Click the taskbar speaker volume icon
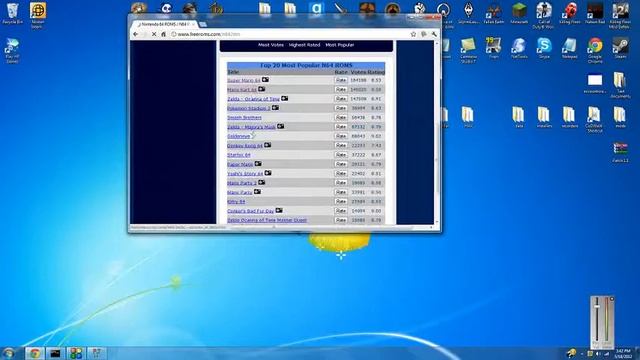Screen dimensions: 640x360 pyautogui.click(x=598, y=353)
